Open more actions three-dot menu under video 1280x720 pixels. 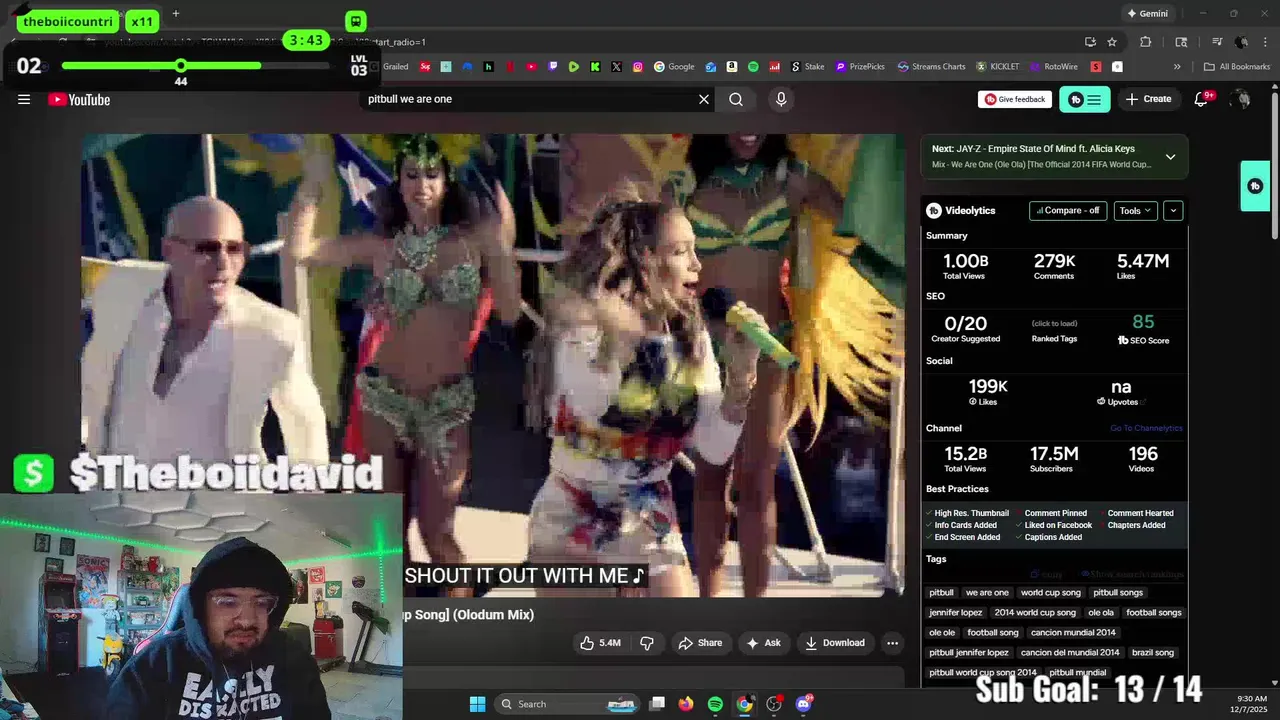point(892,643)
